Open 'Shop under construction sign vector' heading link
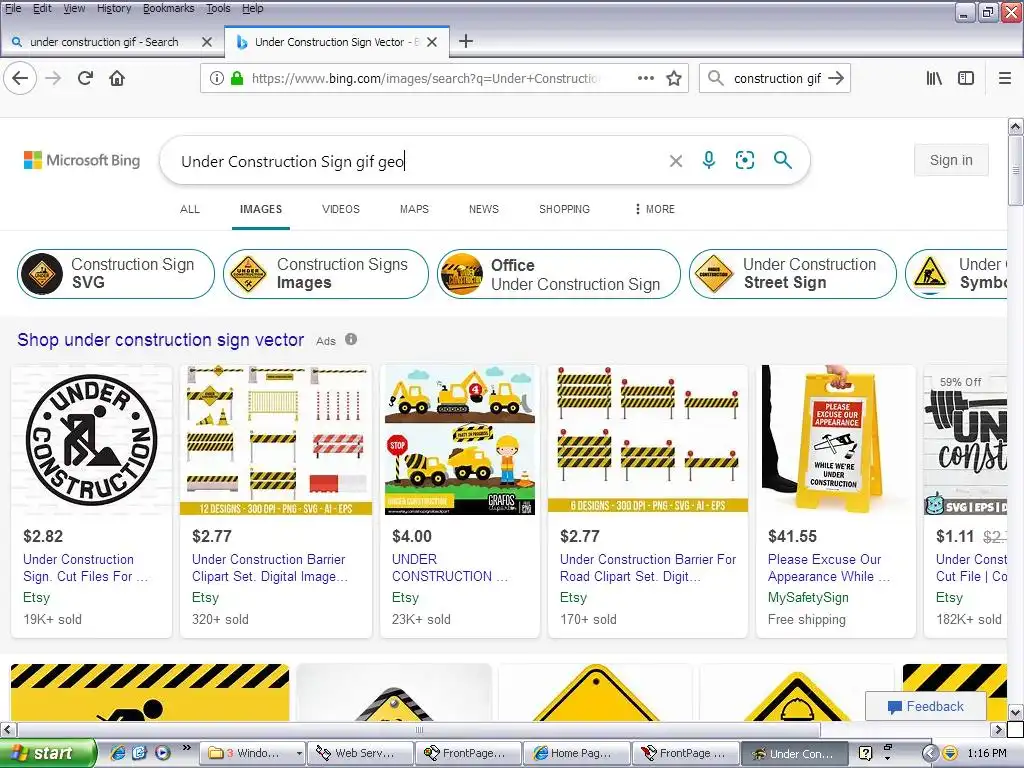 [161, 340]
